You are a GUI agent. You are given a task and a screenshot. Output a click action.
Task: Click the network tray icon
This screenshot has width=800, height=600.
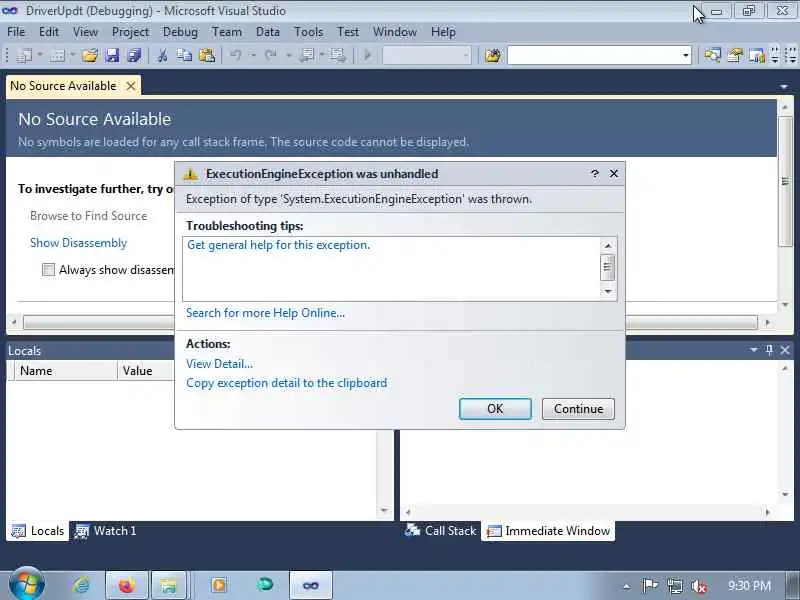point(674,586)
